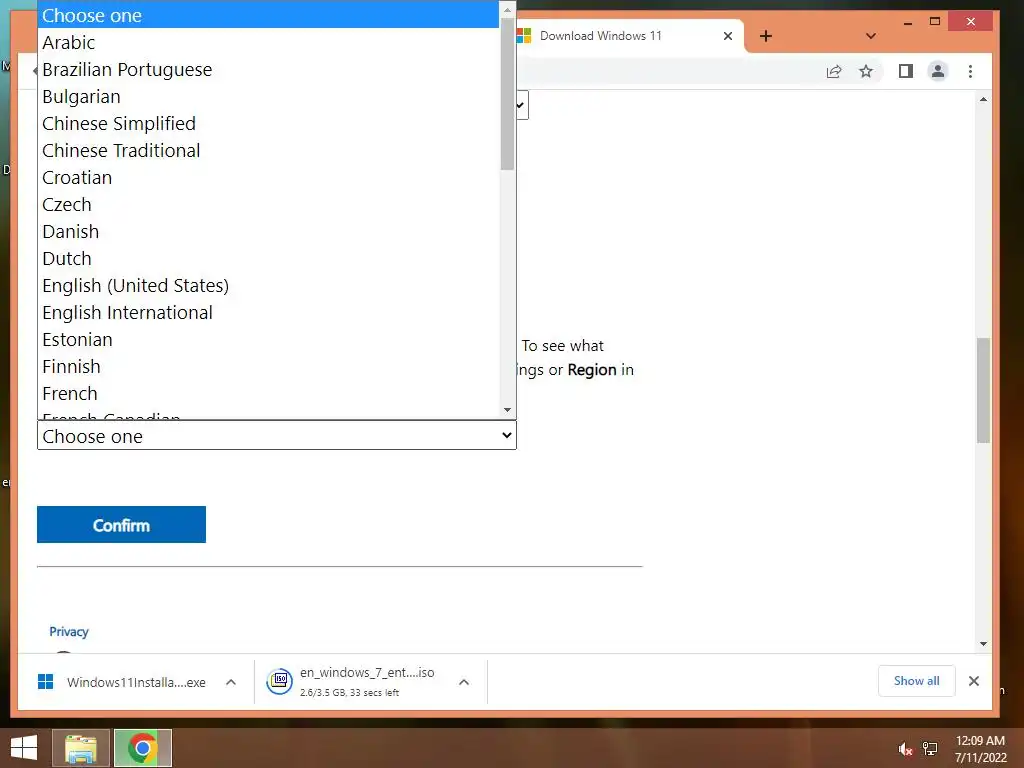The height and width of the screenshot is (768, 1024).
Task: Choose English International option
Action: coord(268,313)
